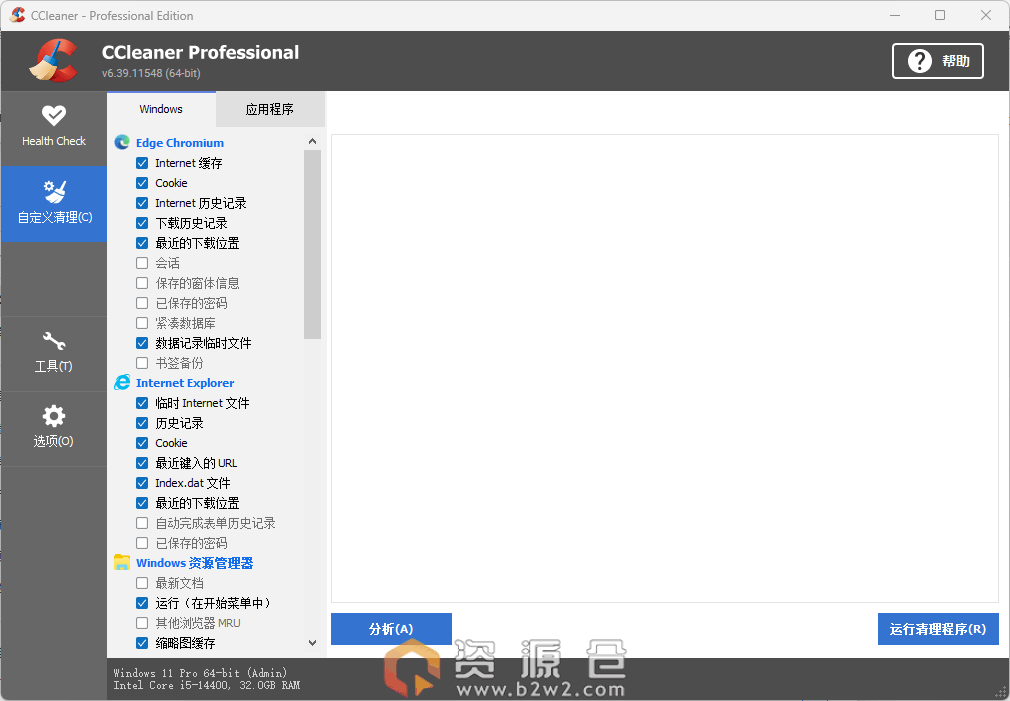This screenshot has width=1010, height=701.
Task: Collapse the Windows 资源管理器 section
Action: pyautogui.click(x=194, y=563)
